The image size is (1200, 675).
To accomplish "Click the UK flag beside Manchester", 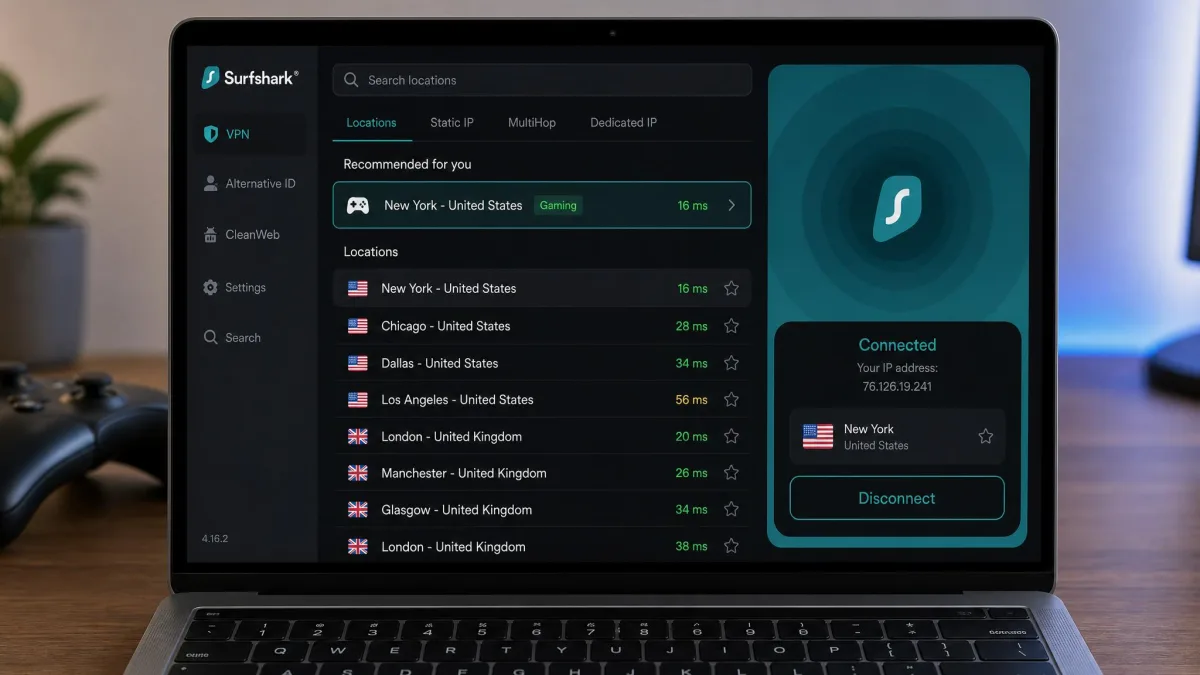I will (357, 473).
